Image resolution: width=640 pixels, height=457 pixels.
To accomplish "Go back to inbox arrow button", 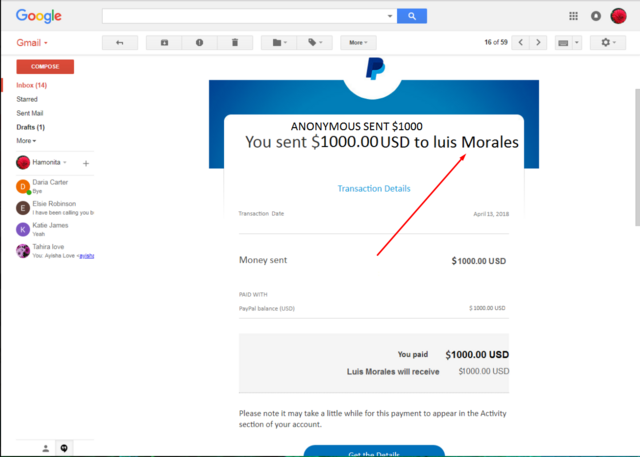I will click(120, 42).
